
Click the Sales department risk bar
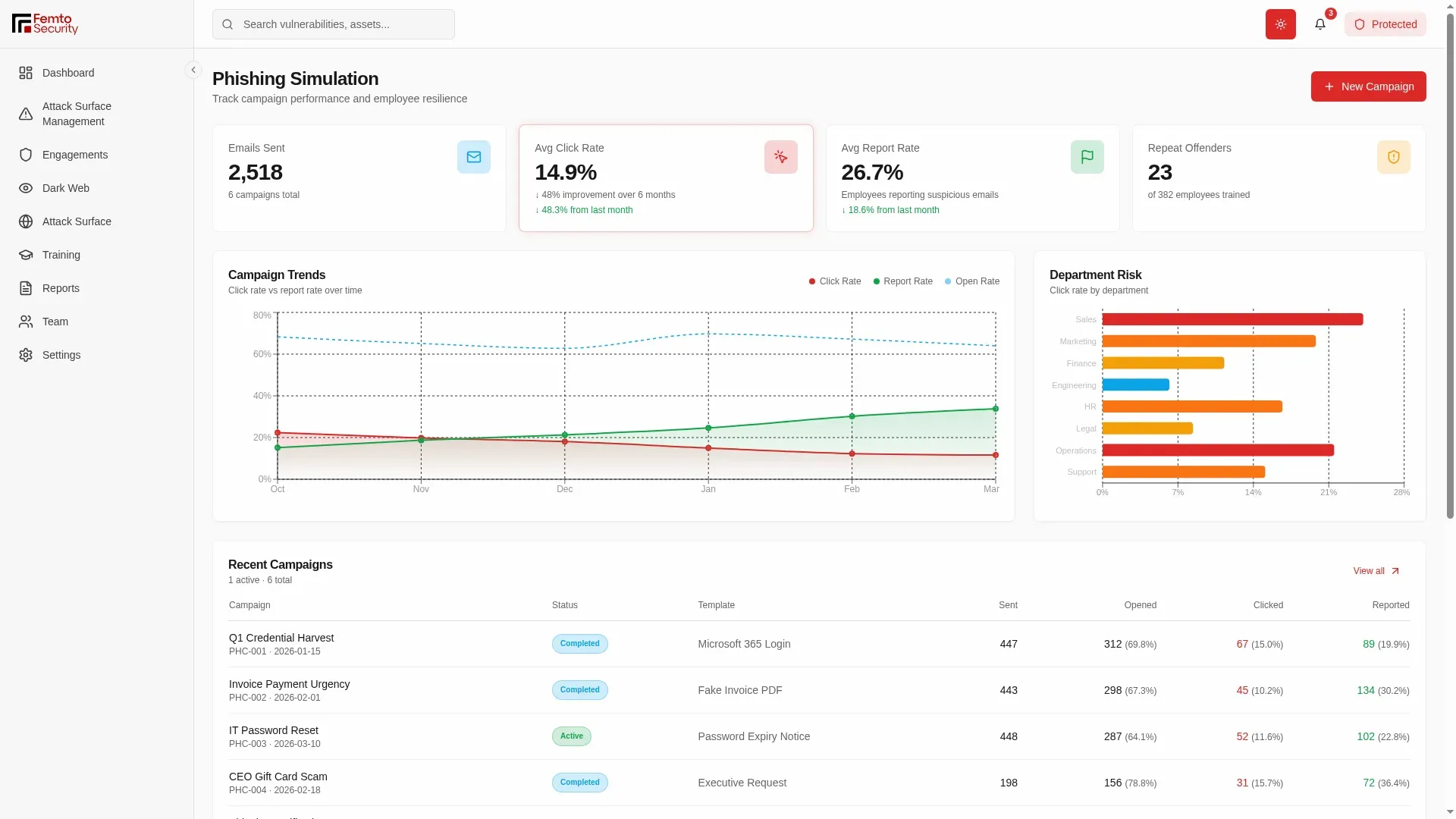(x=1232, y=319)
